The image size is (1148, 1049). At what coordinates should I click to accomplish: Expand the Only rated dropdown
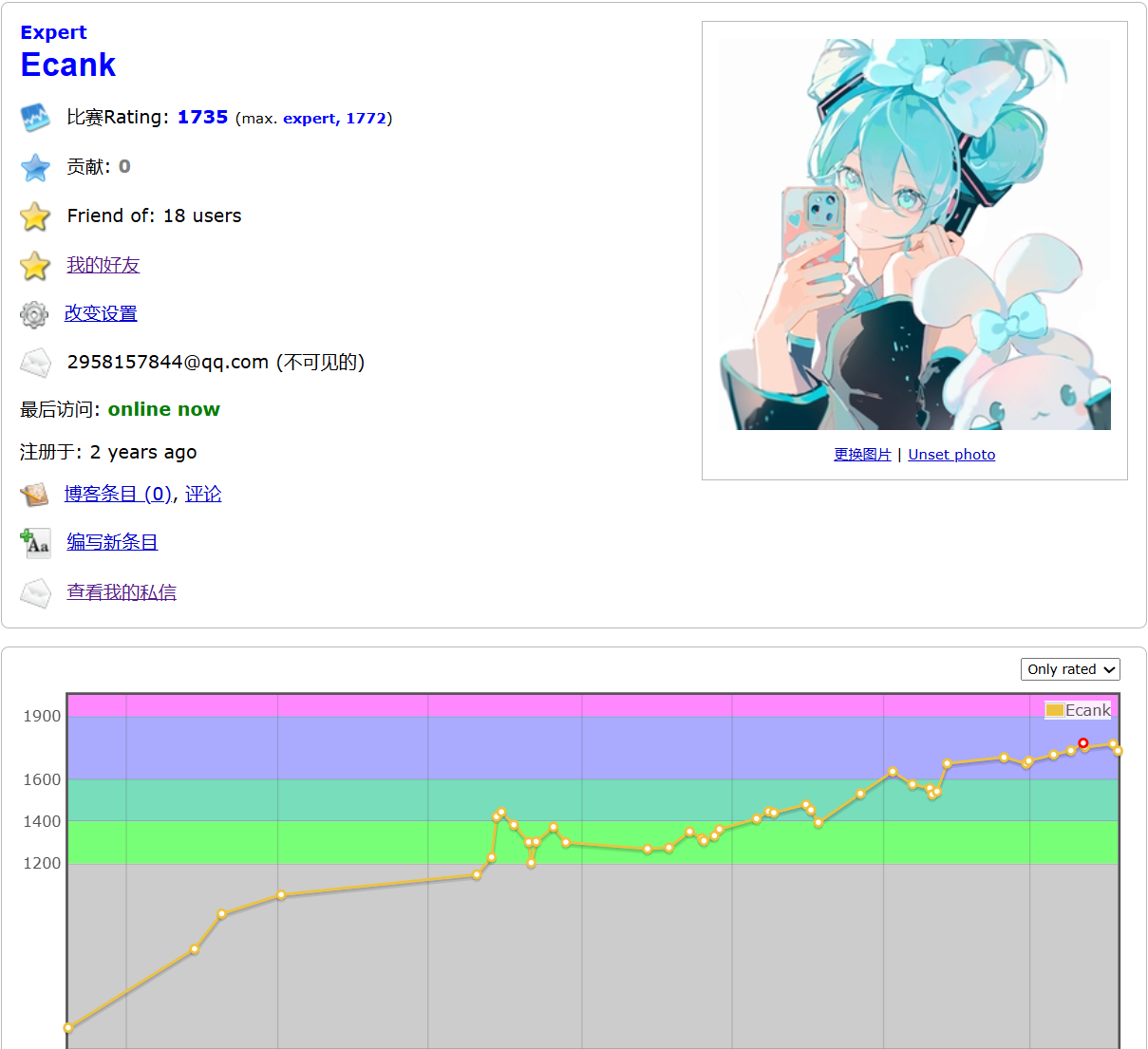click(x=1070, y=669)
